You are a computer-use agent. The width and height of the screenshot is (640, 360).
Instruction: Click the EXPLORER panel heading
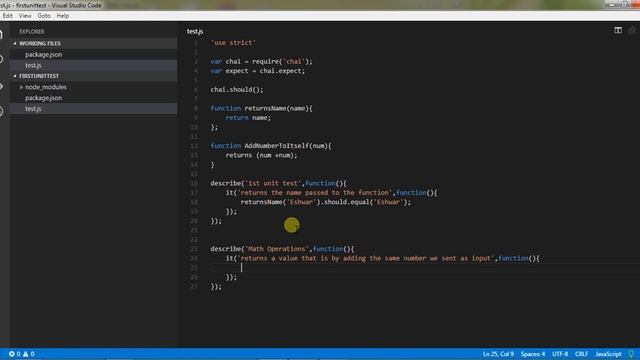click(x=31, y=31)
